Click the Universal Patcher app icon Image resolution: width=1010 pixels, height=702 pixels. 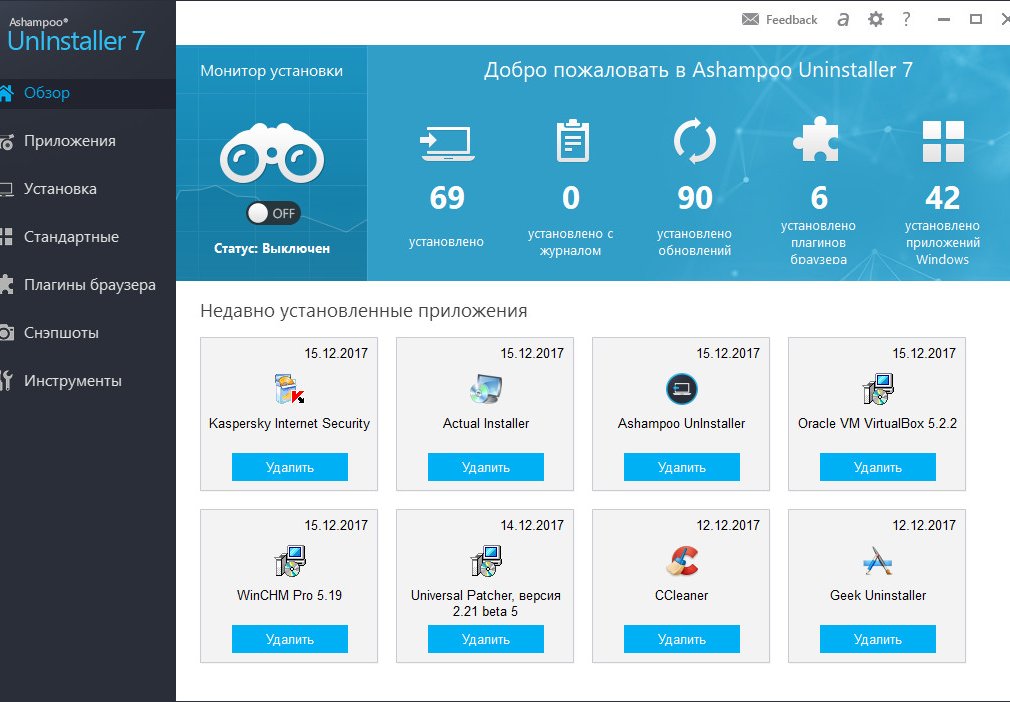pos(486,561)
